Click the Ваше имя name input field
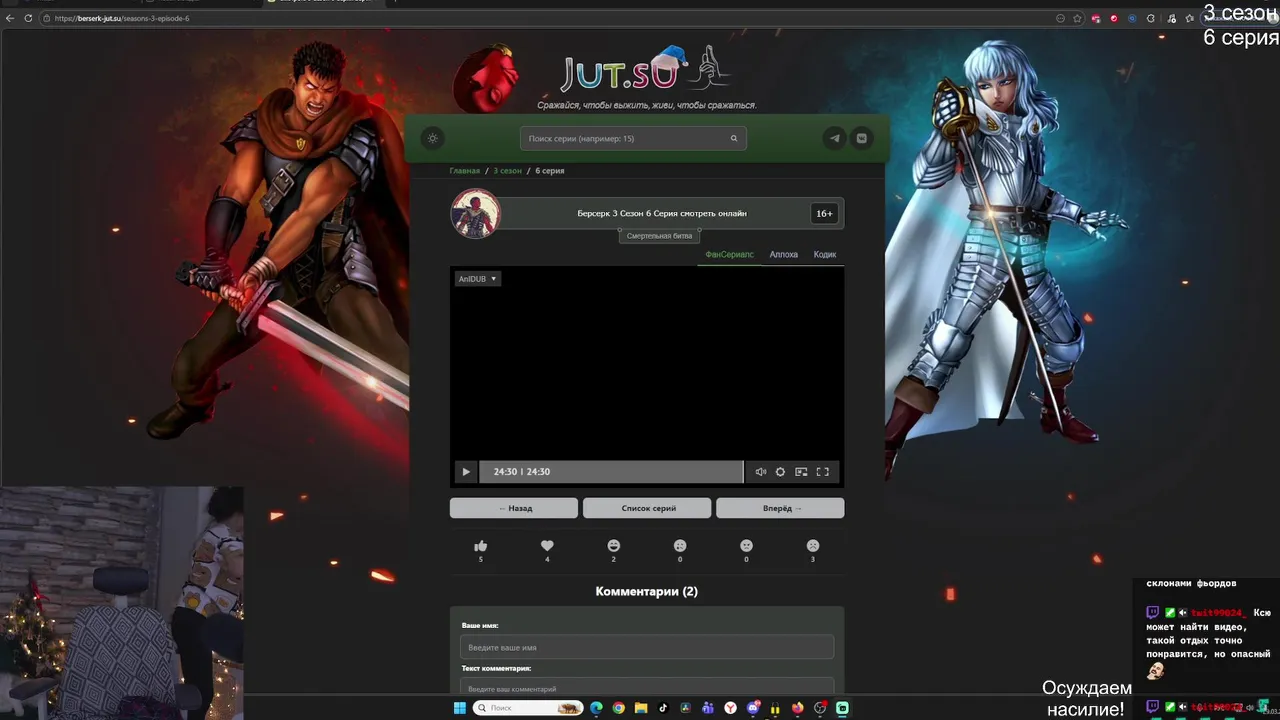The image size is (1280, 720). (x=647, y=647)
